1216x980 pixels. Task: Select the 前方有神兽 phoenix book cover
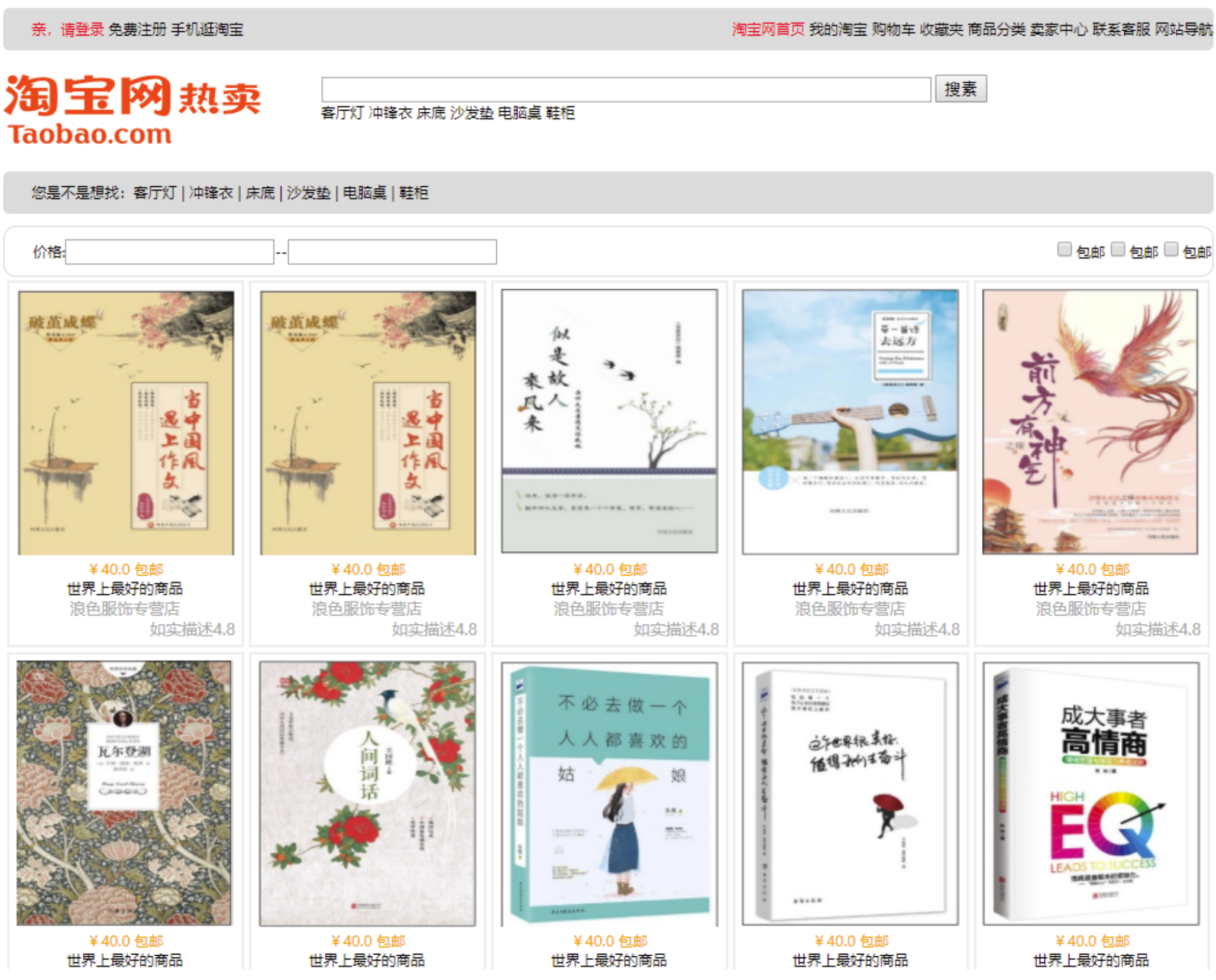[1090, 421]
